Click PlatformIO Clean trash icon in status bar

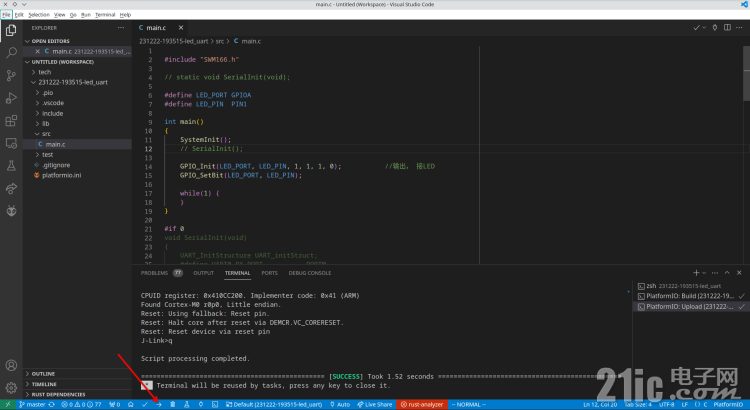[173, 404]
